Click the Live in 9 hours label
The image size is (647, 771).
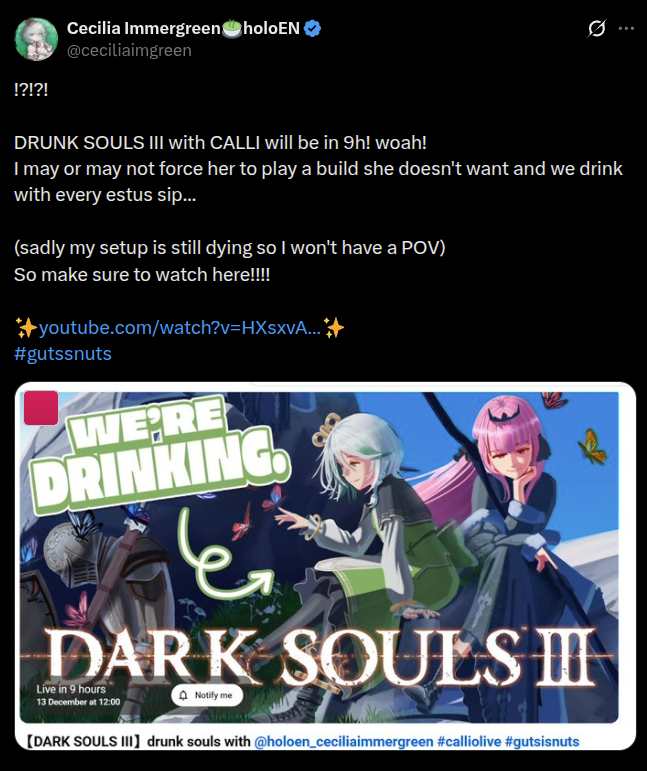pyautogui.click(x=71, y=689)
